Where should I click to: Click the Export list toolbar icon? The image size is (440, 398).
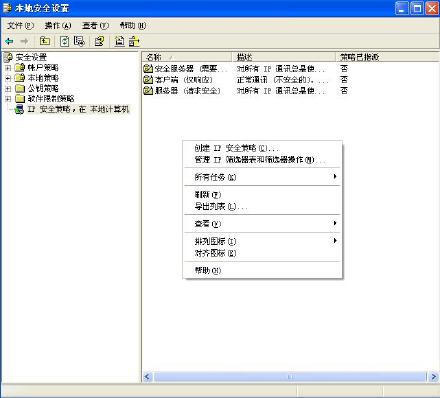(79, 41)
